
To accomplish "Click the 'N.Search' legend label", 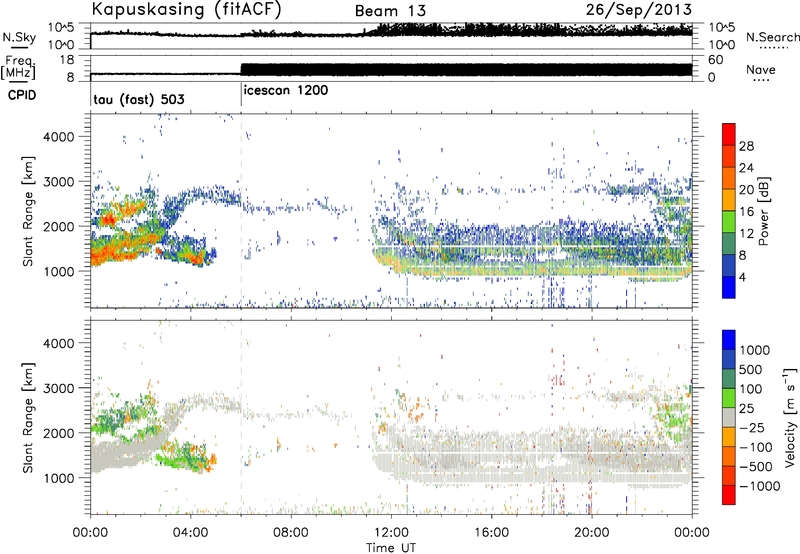I will point(773,37).
